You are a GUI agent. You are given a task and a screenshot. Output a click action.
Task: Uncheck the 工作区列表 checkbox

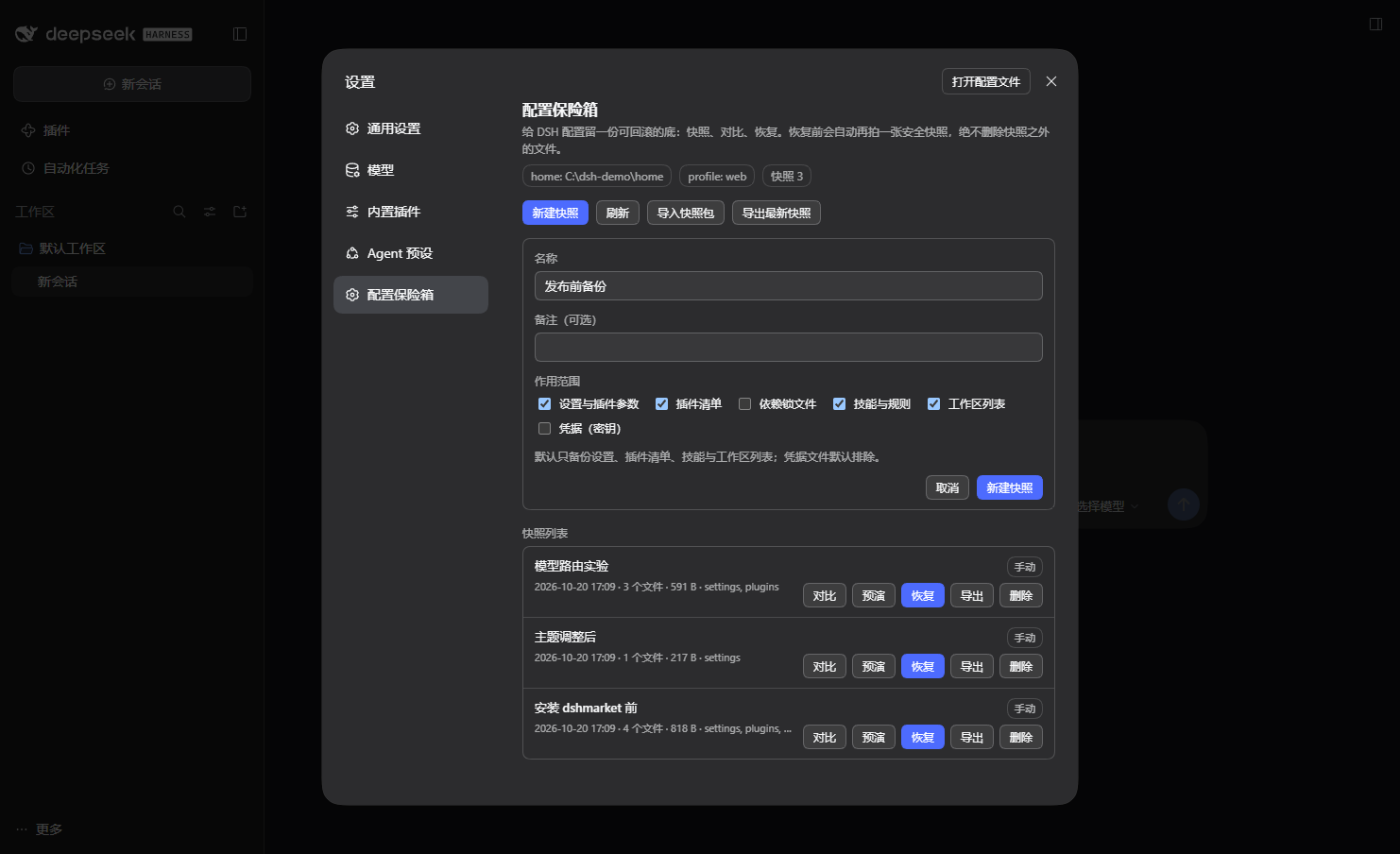(x=933, y=404)
